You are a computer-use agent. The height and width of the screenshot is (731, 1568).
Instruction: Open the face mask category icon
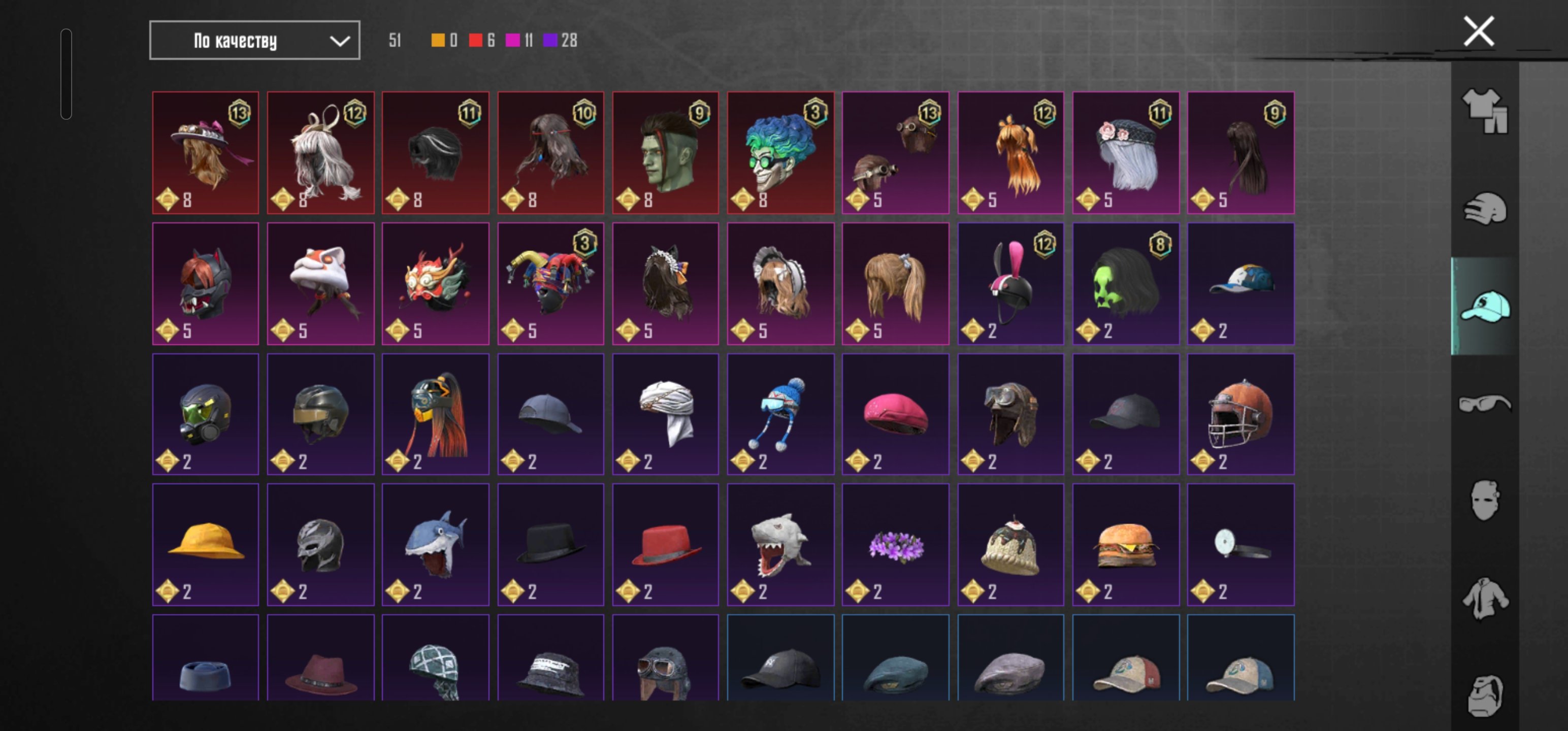(1485, 501)
